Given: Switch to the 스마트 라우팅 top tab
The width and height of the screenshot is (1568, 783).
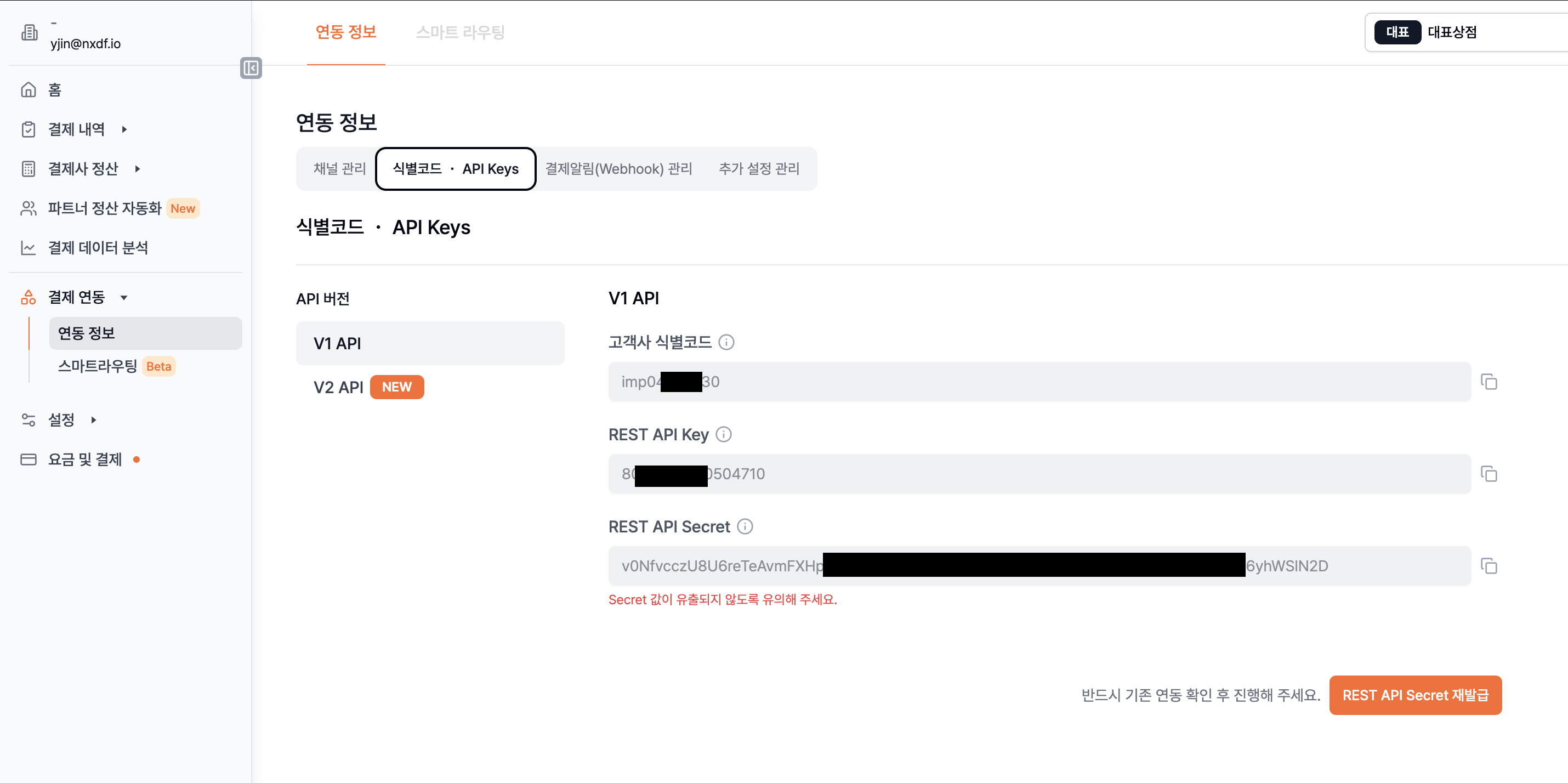Looking at the screenshot, I should [x=460, y=32].
